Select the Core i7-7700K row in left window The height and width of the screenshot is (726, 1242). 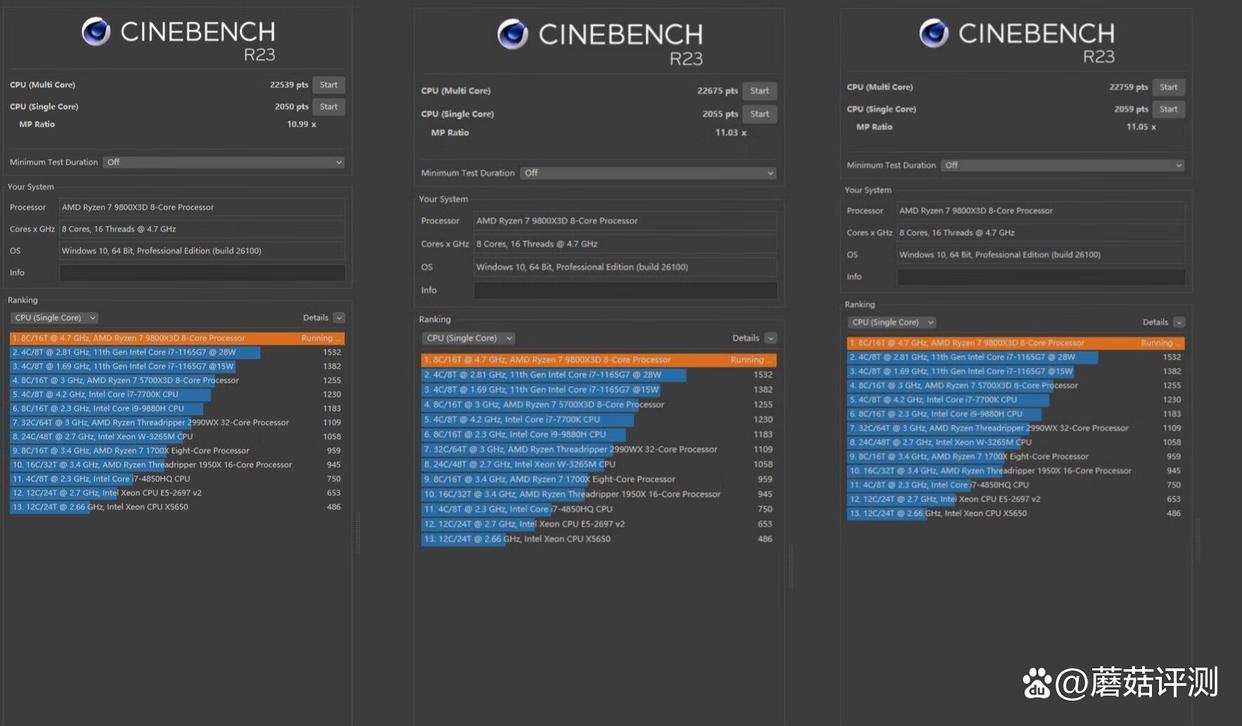[x=177, y=394]
